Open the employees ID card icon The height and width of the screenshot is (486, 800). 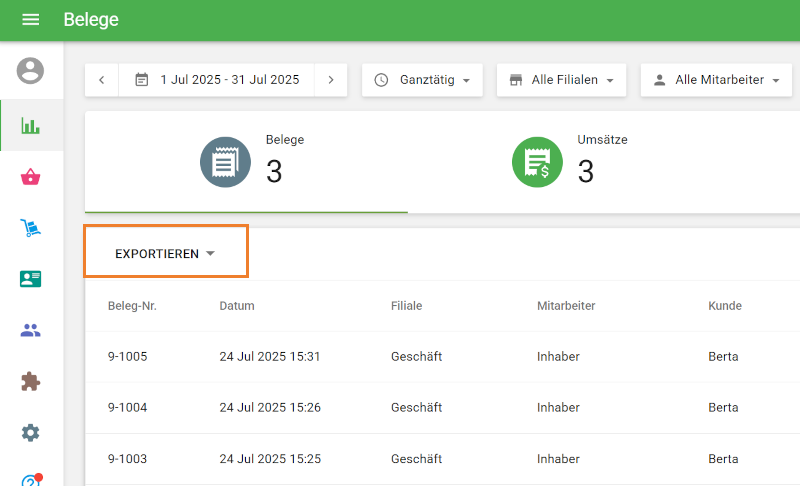click(x=31, y=279)
